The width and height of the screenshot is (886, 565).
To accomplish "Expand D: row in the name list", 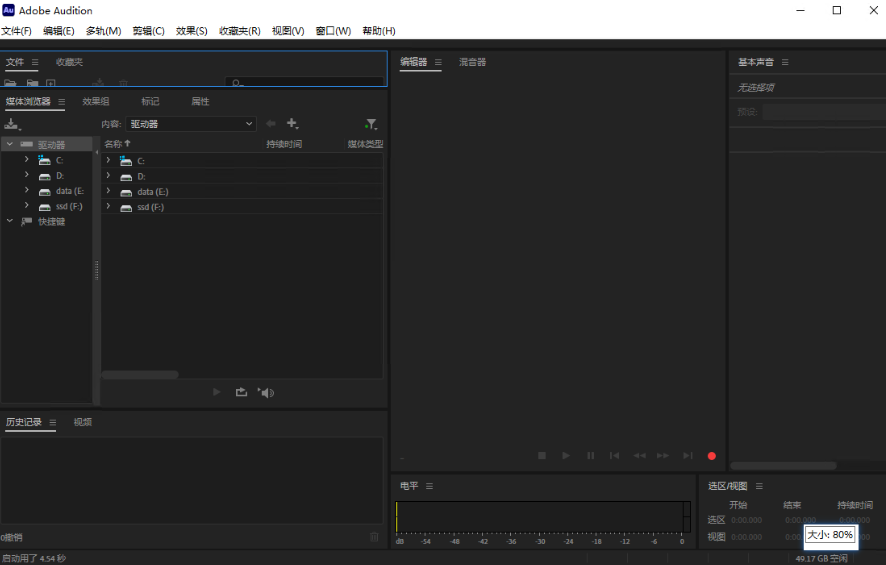I will tap(108, 176).
